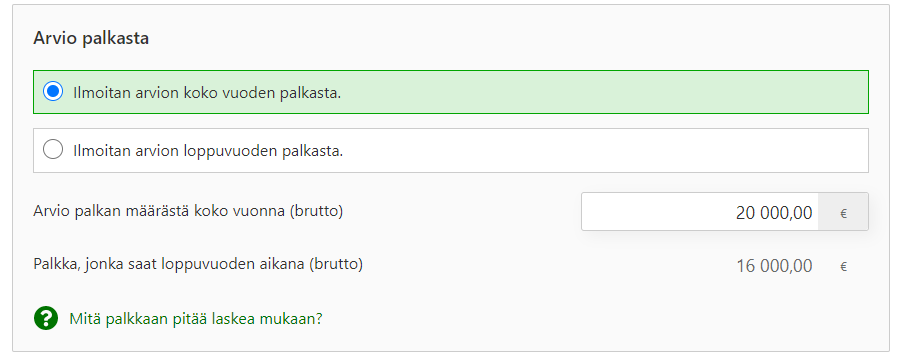Click '(brutto)' in the koko vuonna label
Viewport: 900px width, 360px height.
(x=316, y=211)
